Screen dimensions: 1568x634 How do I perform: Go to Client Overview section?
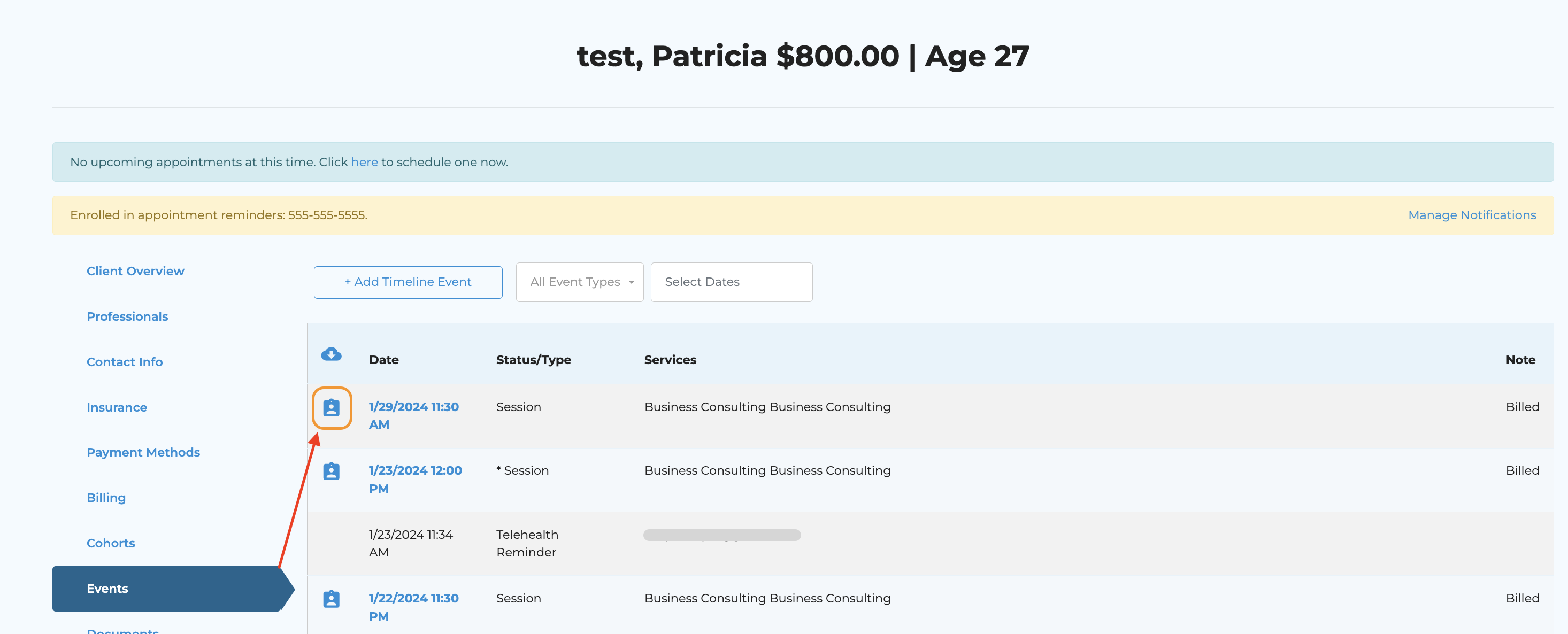pos(135,270)
